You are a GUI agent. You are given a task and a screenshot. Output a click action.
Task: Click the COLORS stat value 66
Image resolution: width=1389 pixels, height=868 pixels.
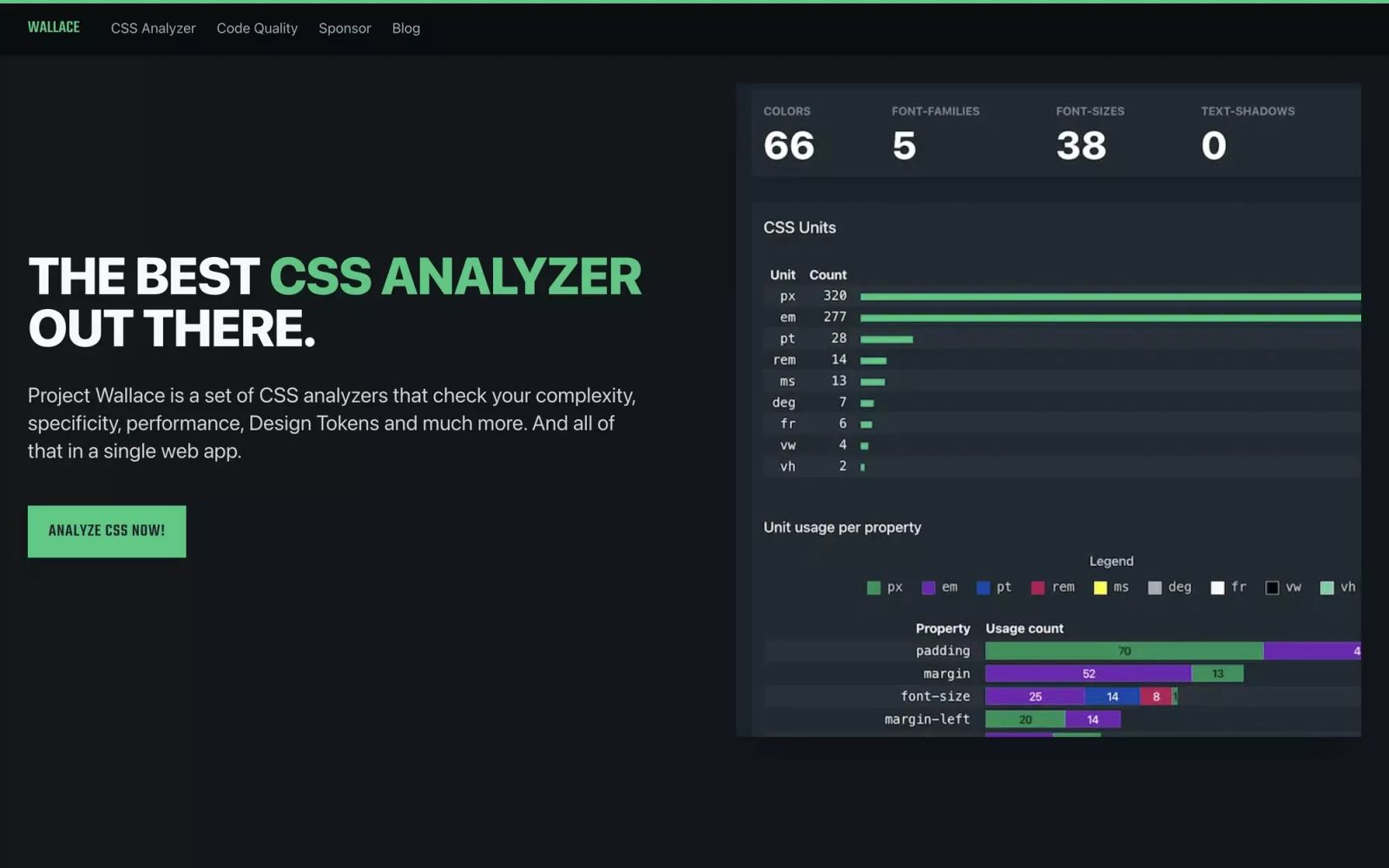click(789, 145)
